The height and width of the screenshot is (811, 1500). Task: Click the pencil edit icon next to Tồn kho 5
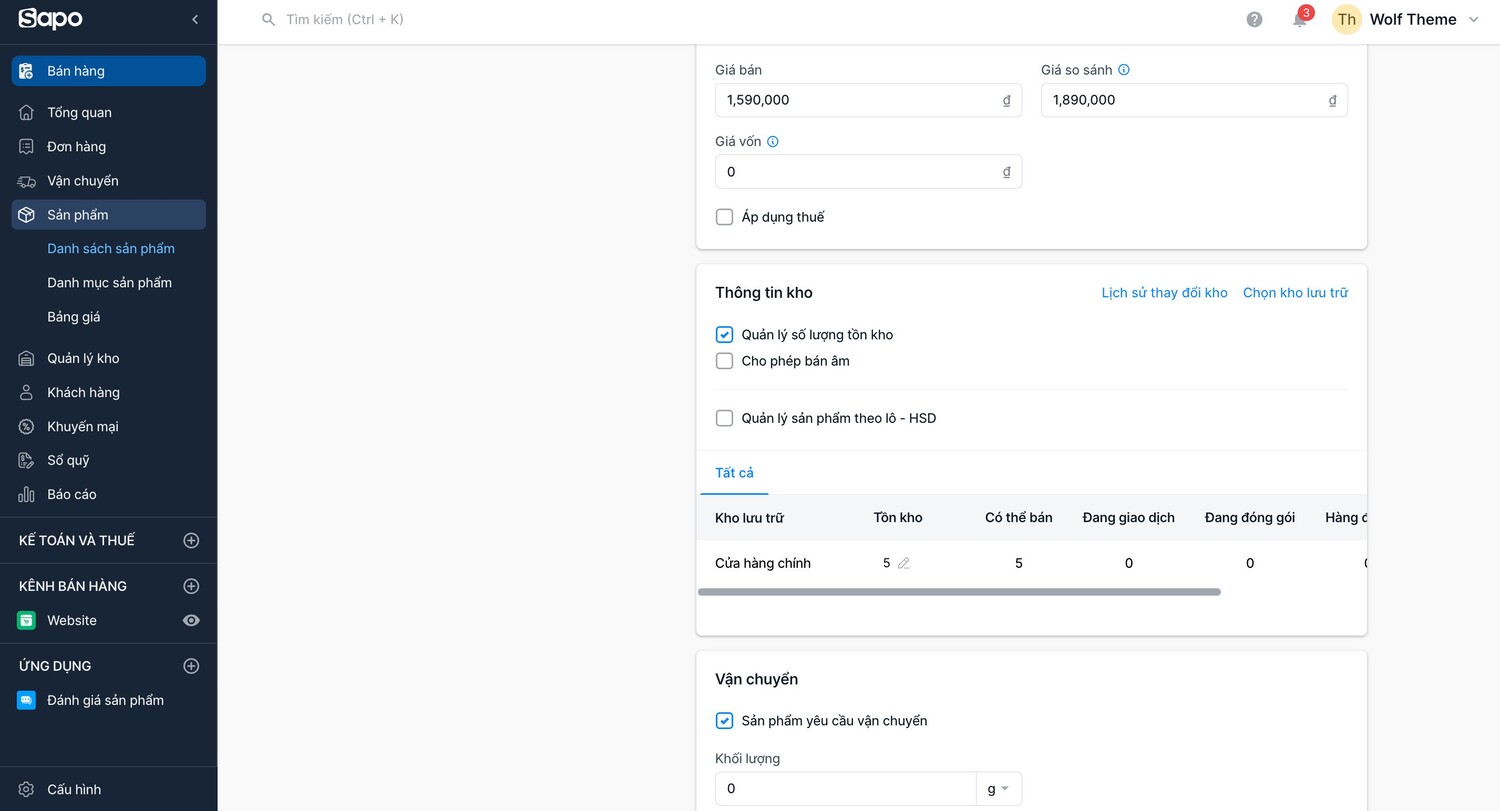(904, 563)
